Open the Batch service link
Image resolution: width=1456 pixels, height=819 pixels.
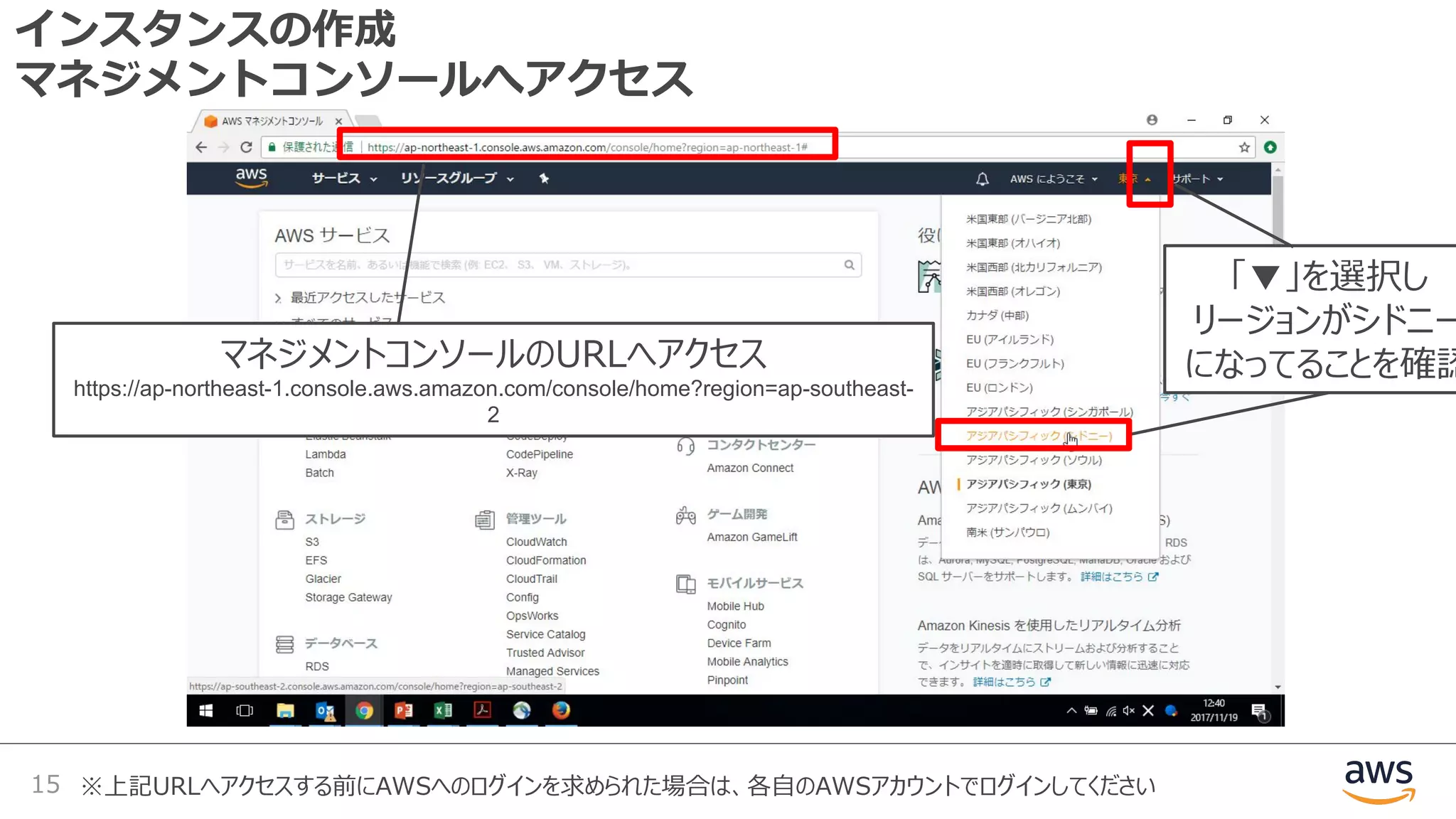click(319, 473)
